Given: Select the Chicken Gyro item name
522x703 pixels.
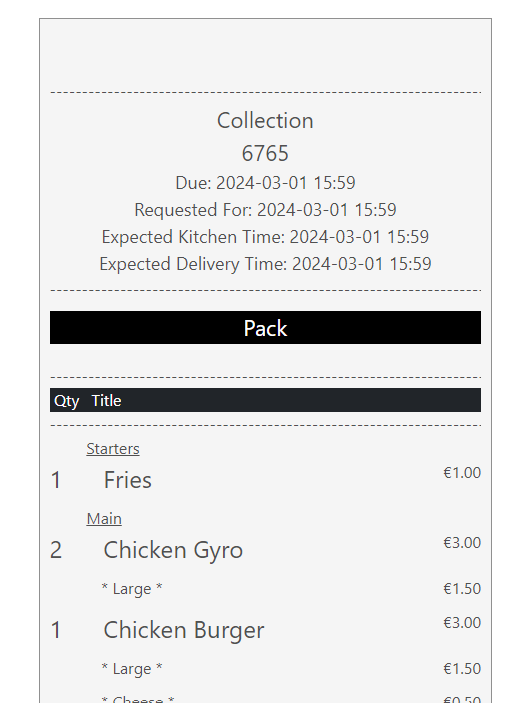Looking at the screenshot, I should 173,550.
